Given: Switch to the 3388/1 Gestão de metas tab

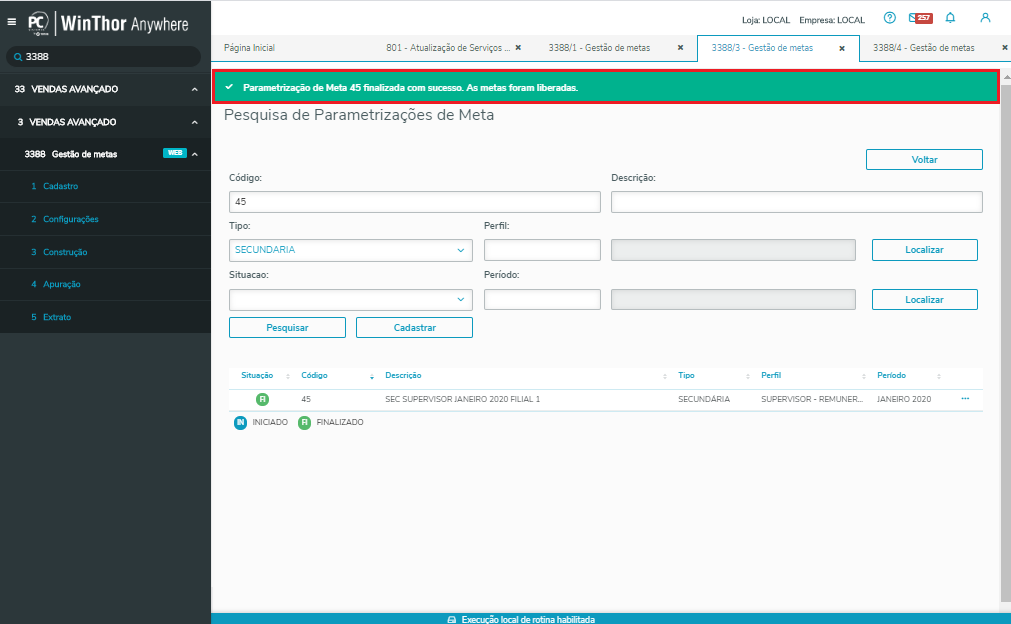Looking at the screenshot, I should point(599,48).
